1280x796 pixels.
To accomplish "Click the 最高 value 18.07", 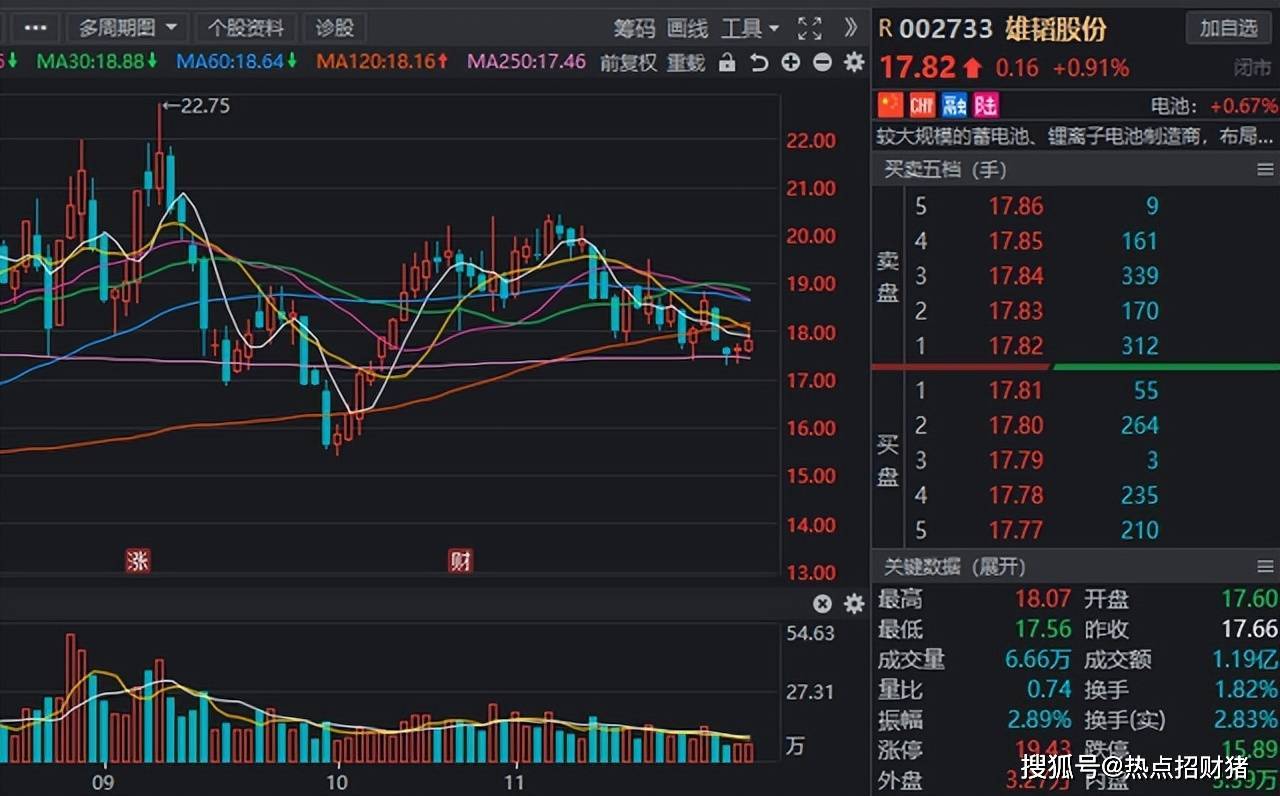I will click(1043, 600).
